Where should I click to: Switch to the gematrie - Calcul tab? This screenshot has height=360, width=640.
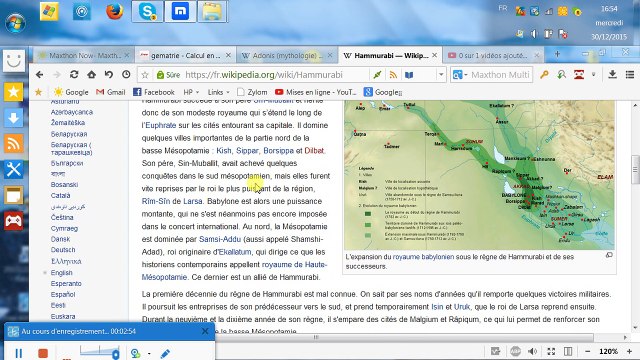point(185,56)
